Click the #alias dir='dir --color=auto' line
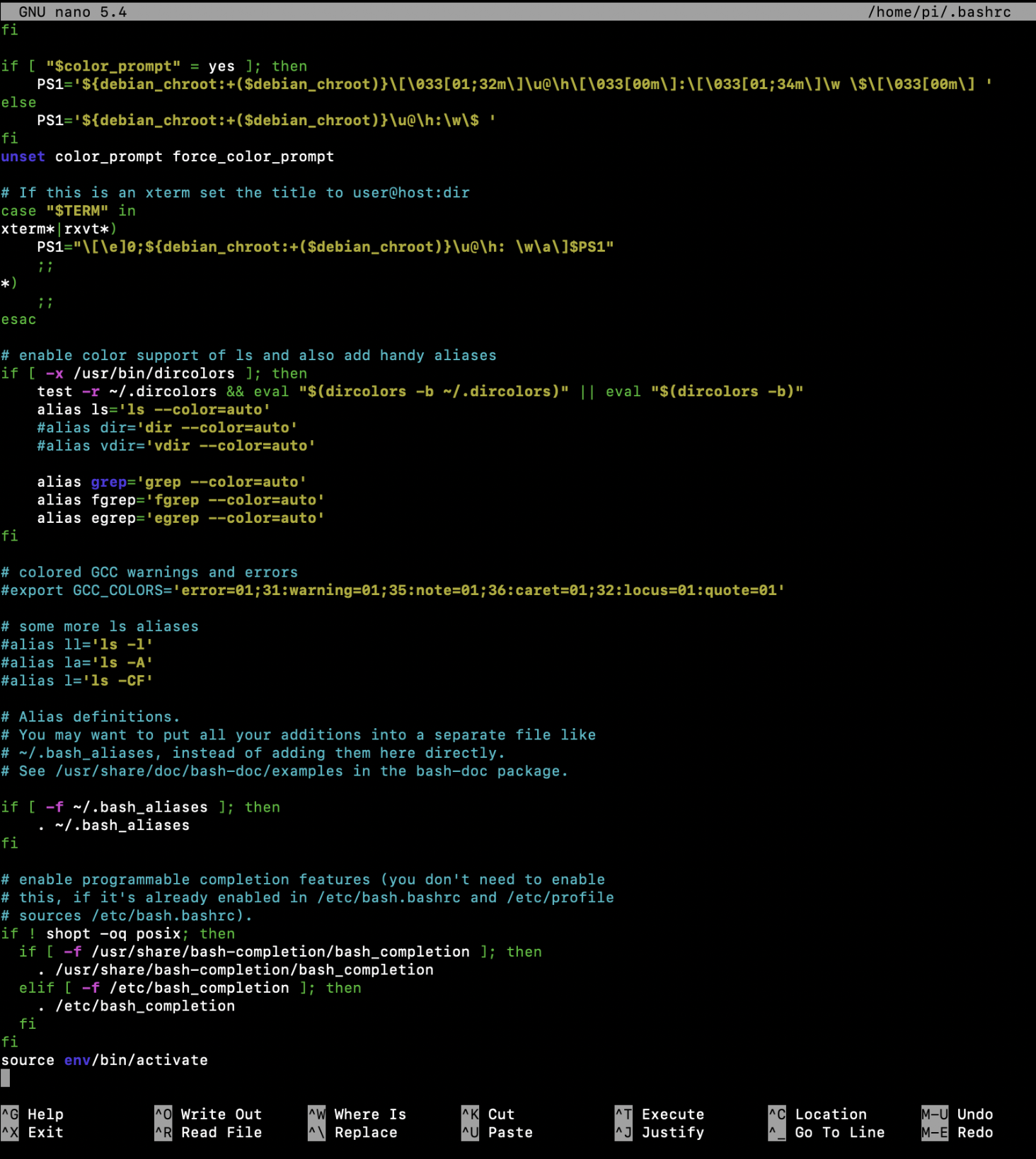The image size is (1036, 1159). click(x=167, y=427)
